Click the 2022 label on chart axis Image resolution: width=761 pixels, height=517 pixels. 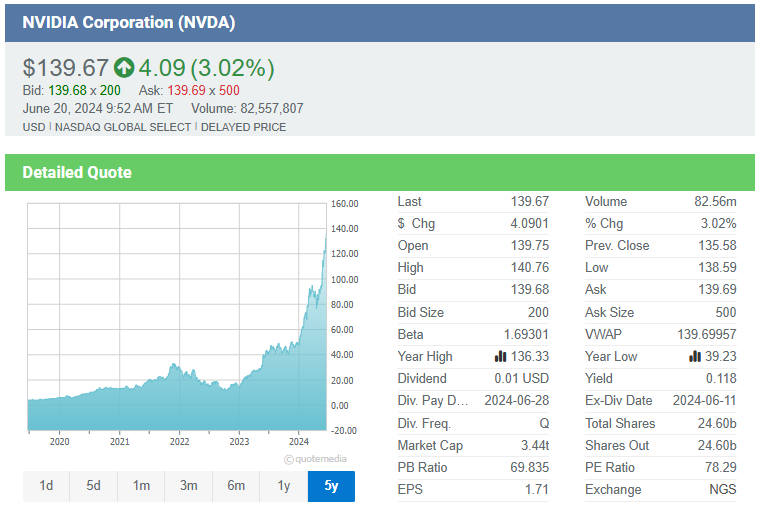tap(180, 442)
